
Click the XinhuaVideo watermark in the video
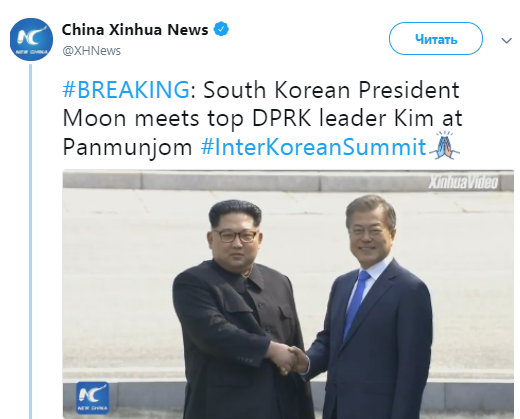click(x=463, y=182)
